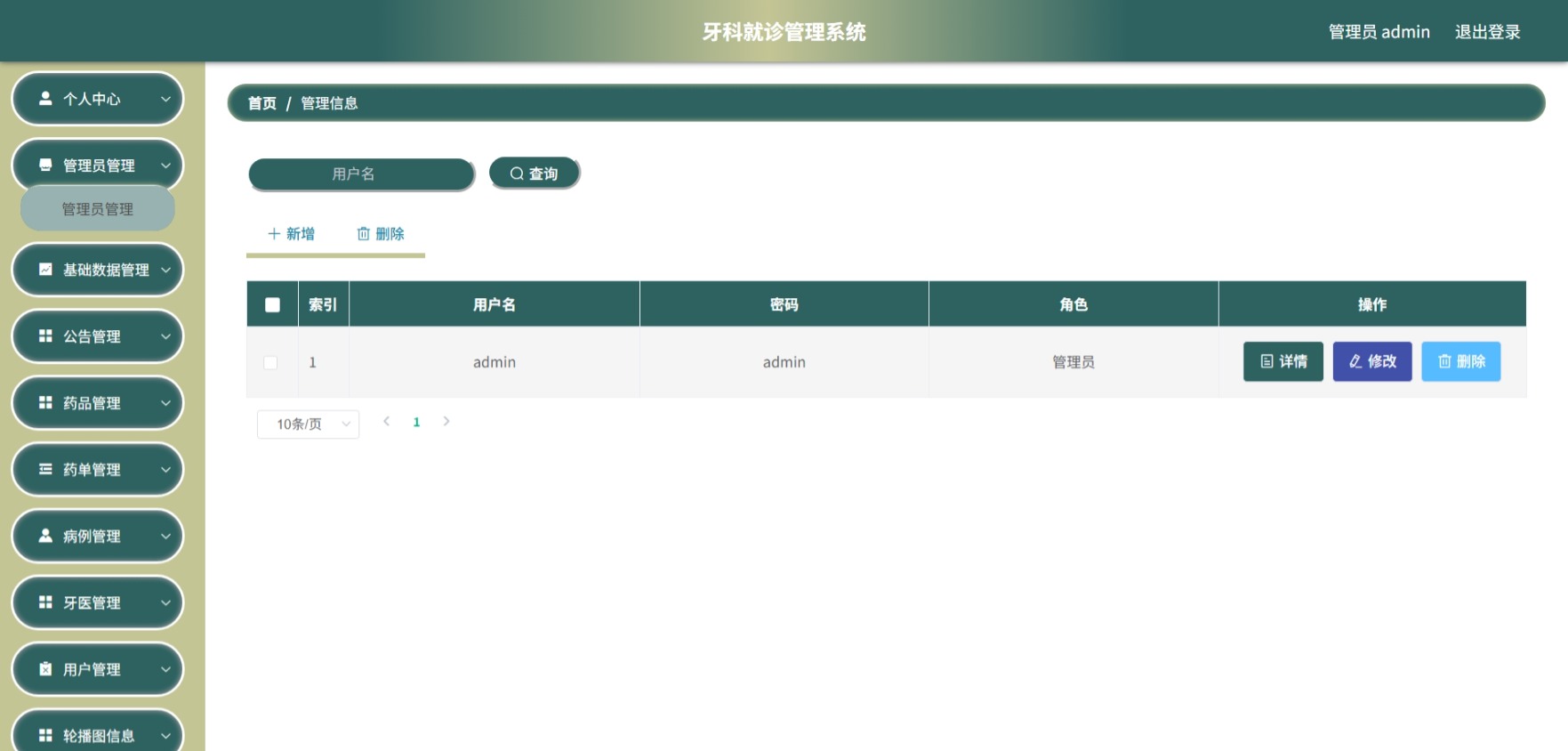
Task: Click 修改 for the admin row
Action: coord(1372,361)
